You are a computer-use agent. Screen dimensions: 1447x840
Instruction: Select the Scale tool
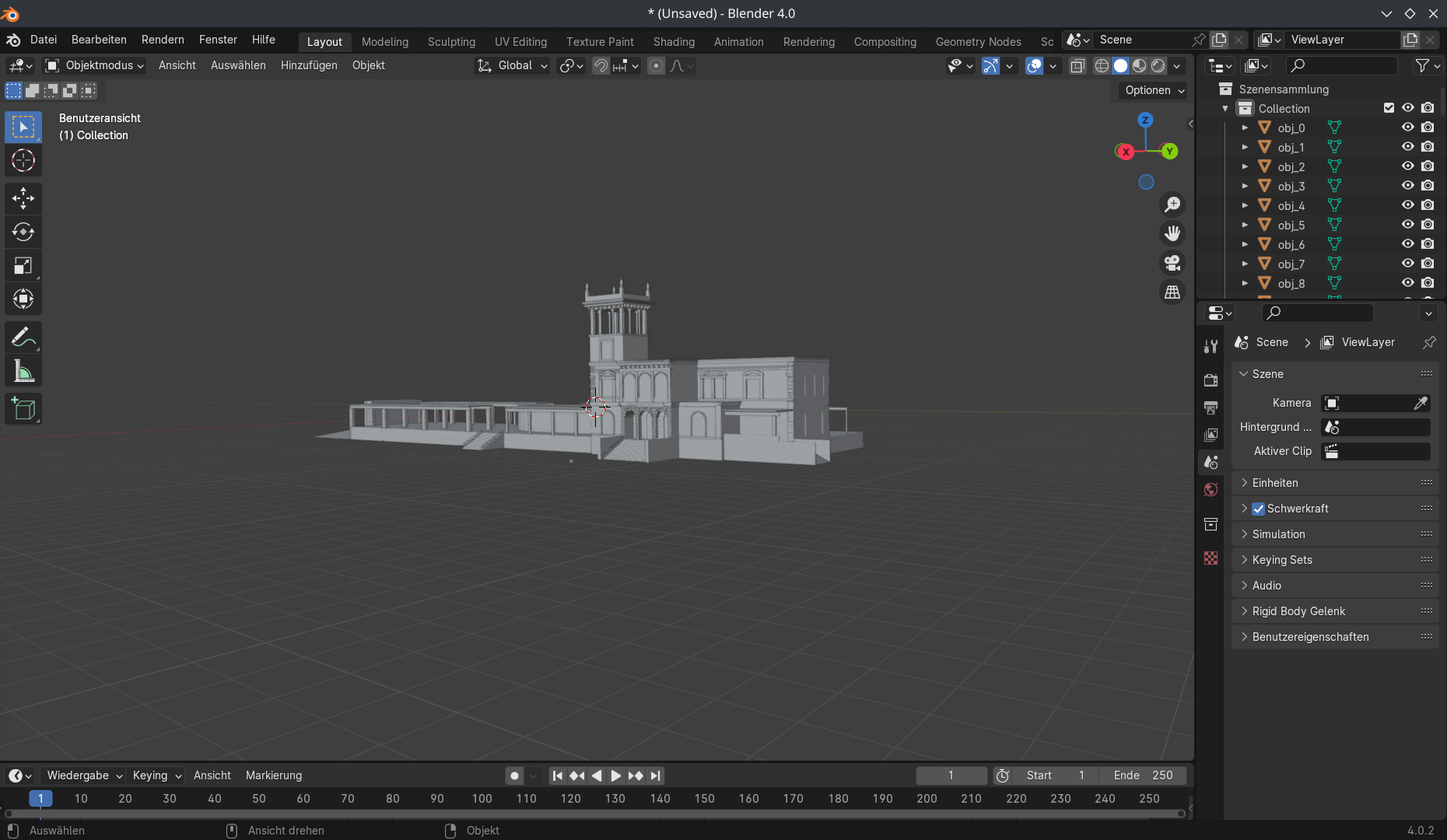click(x=23, y=266)
